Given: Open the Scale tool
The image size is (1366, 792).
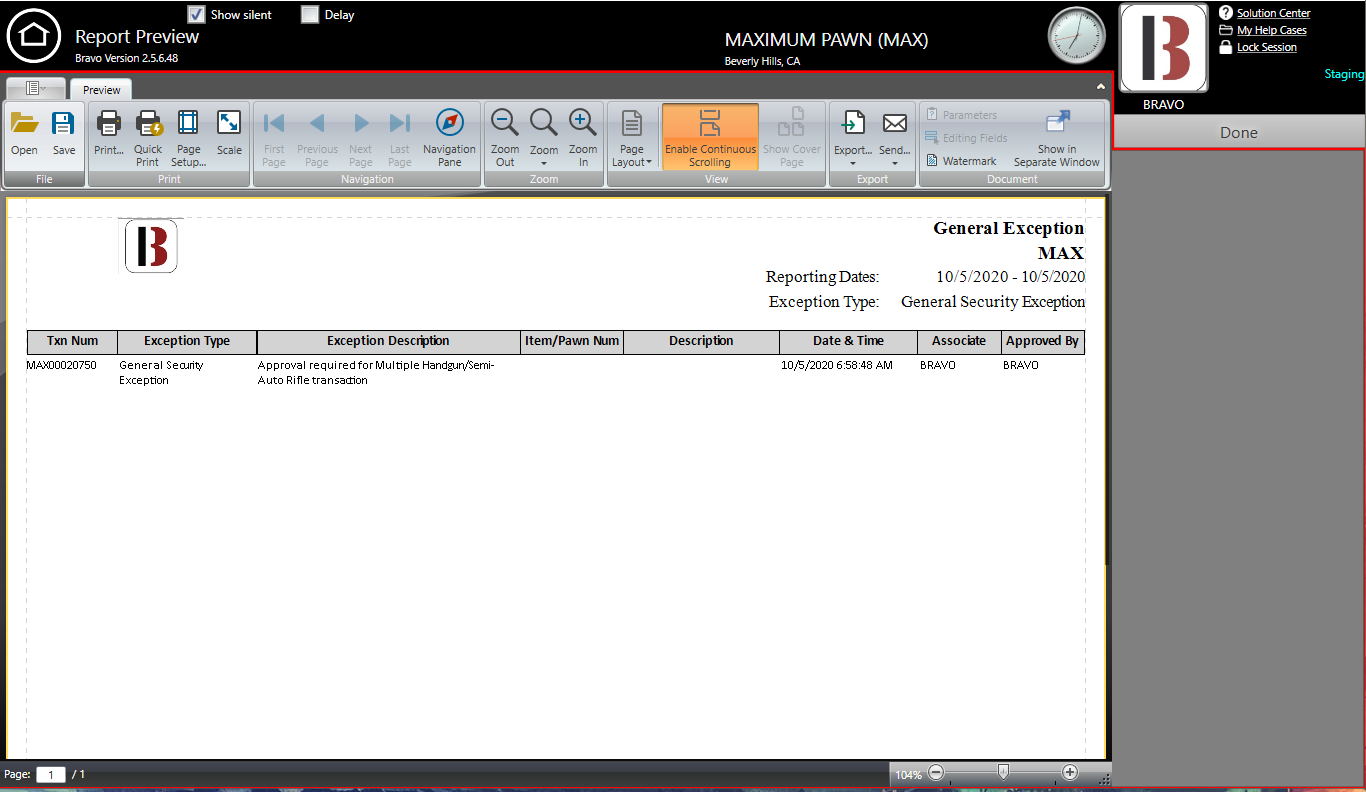Looking at the screenshot, I should 229,134.
